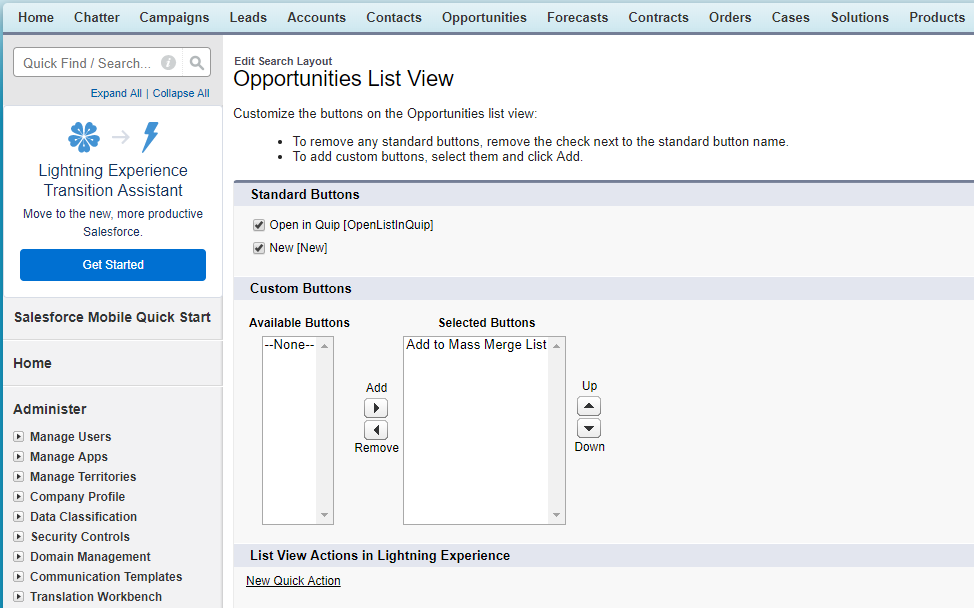Open Manage Apps in sidebar
This screenshot has height=608, width=974.
[69, 456]
